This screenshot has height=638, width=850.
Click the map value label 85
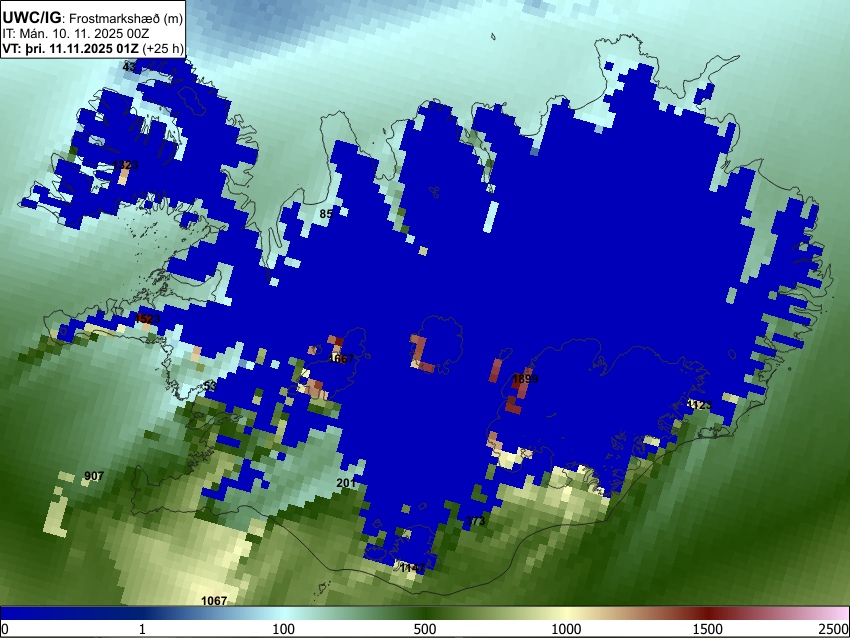click(x=326, y=214)
